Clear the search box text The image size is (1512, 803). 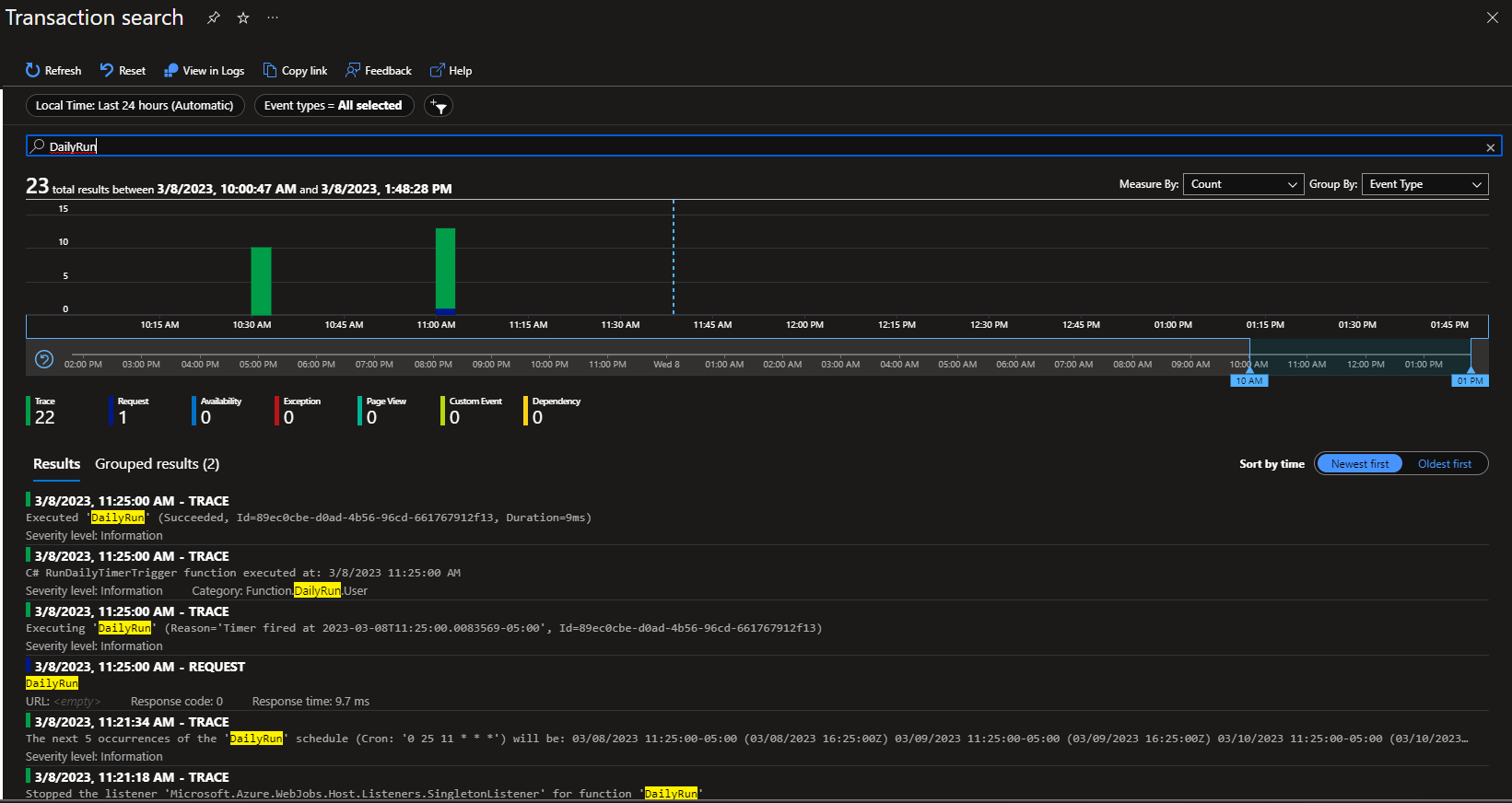coord(1490,147)
